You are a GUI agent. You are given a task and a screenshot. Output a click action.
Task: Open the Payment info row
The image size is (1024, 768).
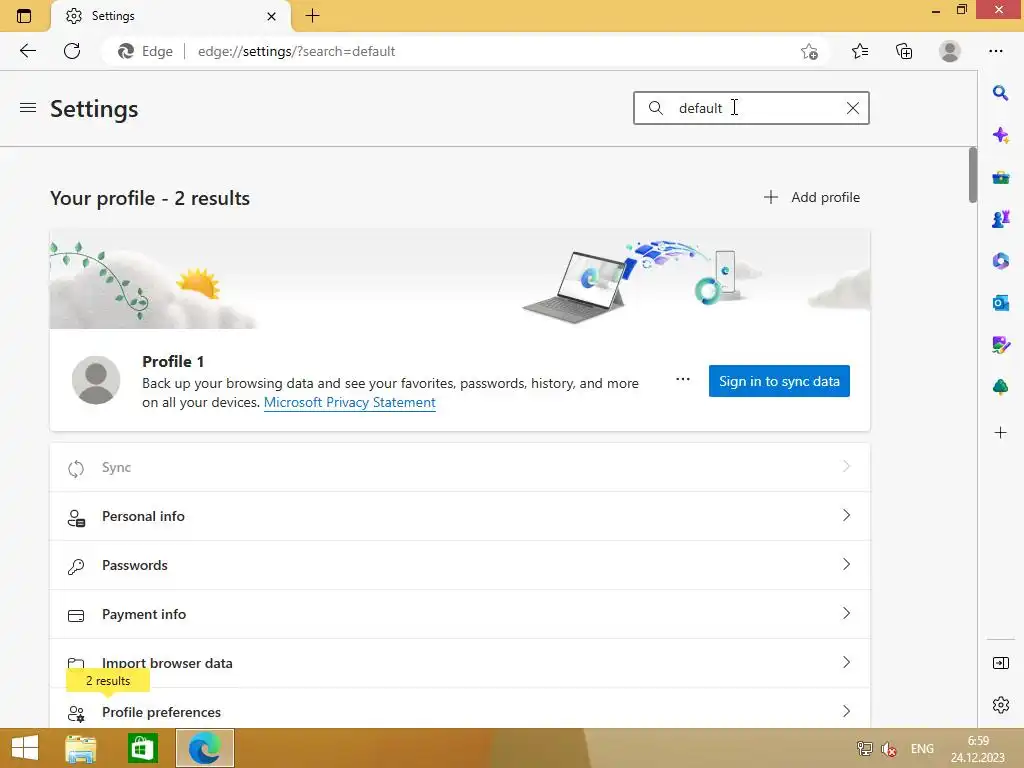(460, 614)
